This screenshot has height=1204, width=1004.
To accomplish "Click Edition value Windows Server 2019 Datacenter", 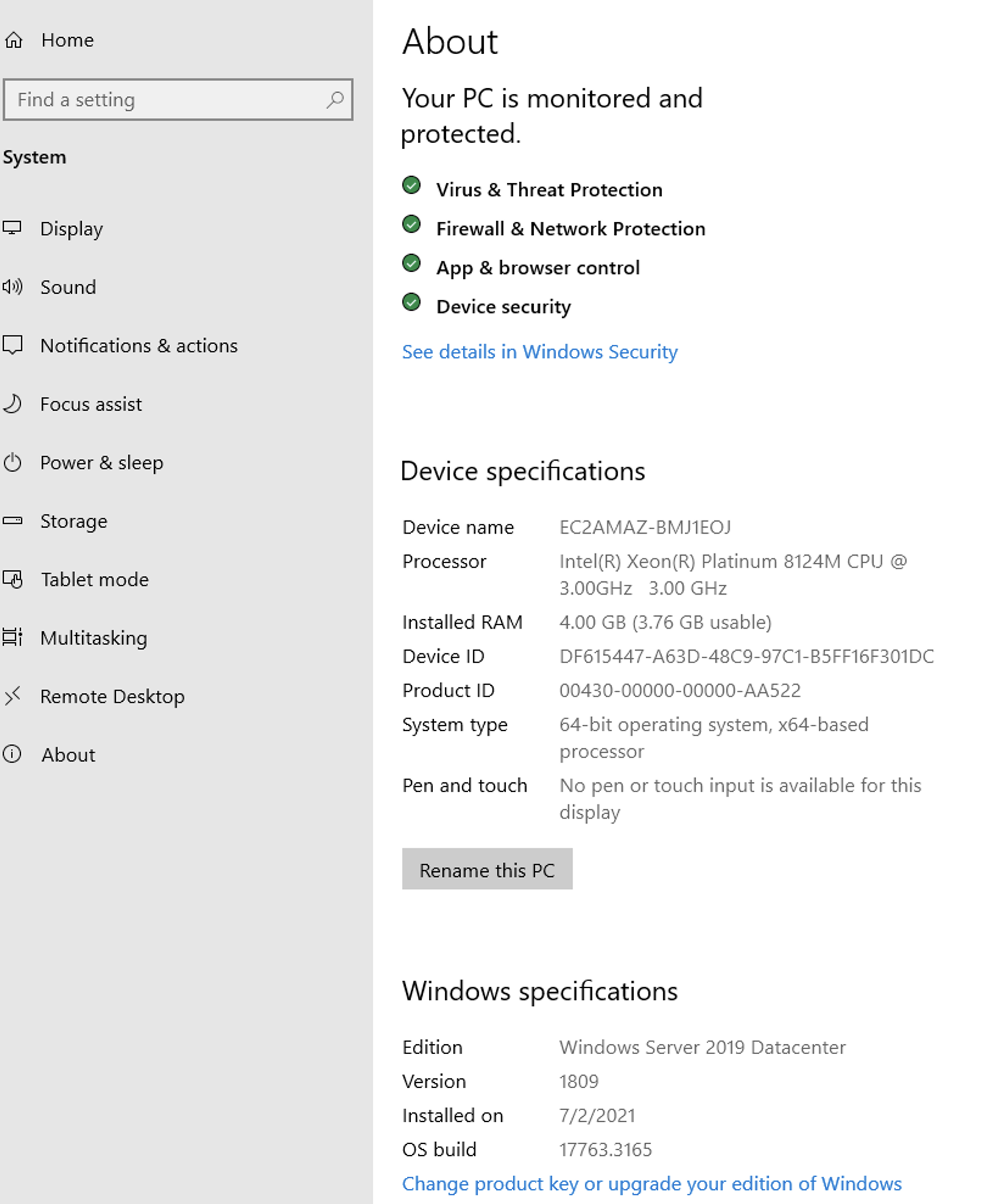I will [x=702, y=1047].
